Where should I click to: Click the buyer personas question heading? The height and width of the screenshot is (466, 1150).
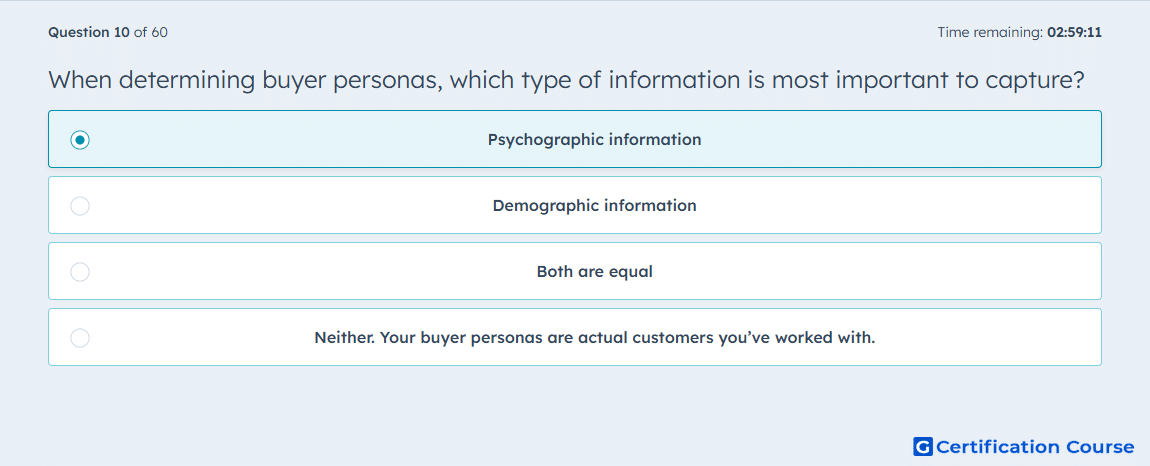(566, 80)
